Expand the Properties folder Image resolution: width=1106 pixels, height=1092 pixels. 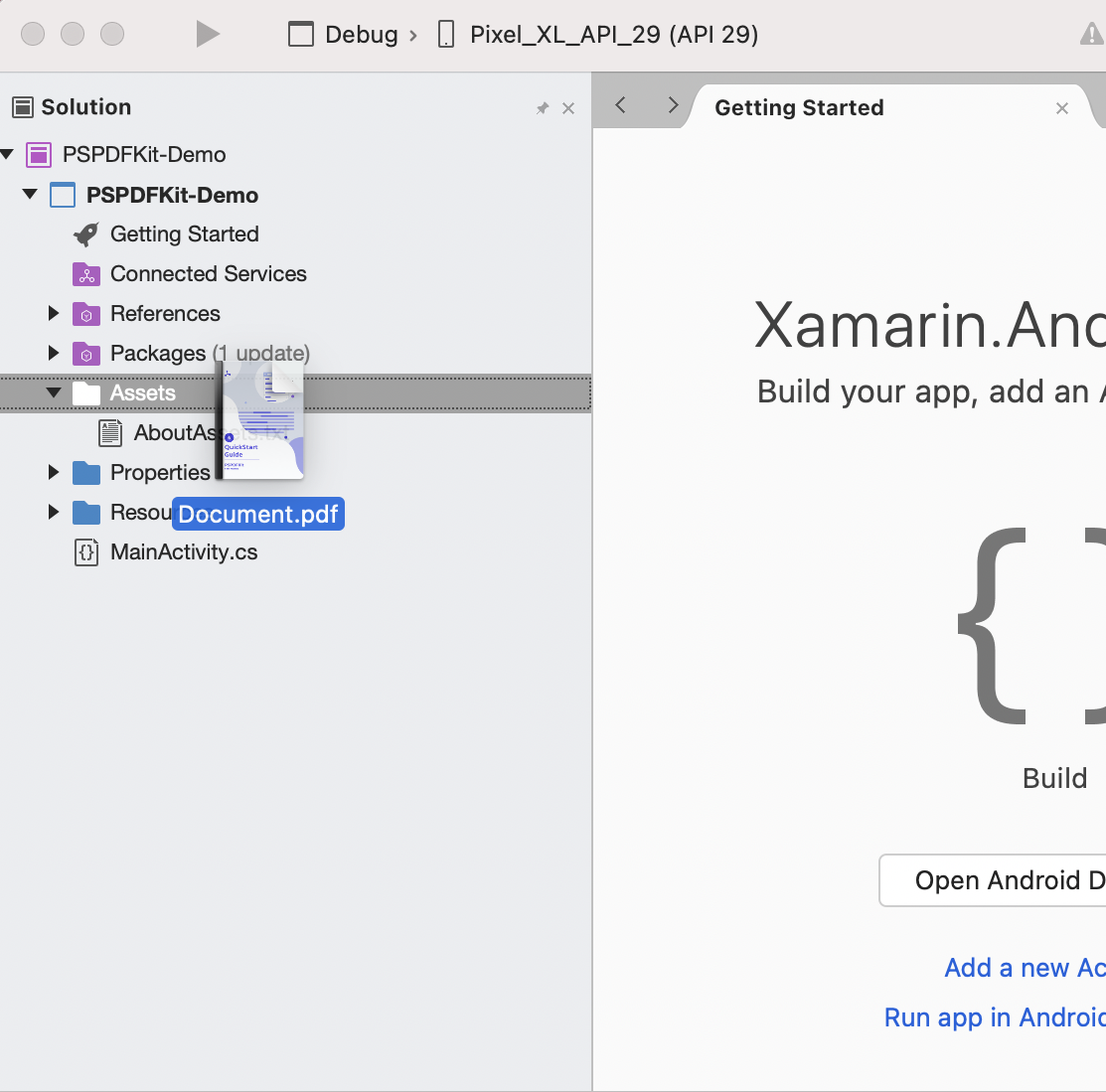tap(53, 472)
